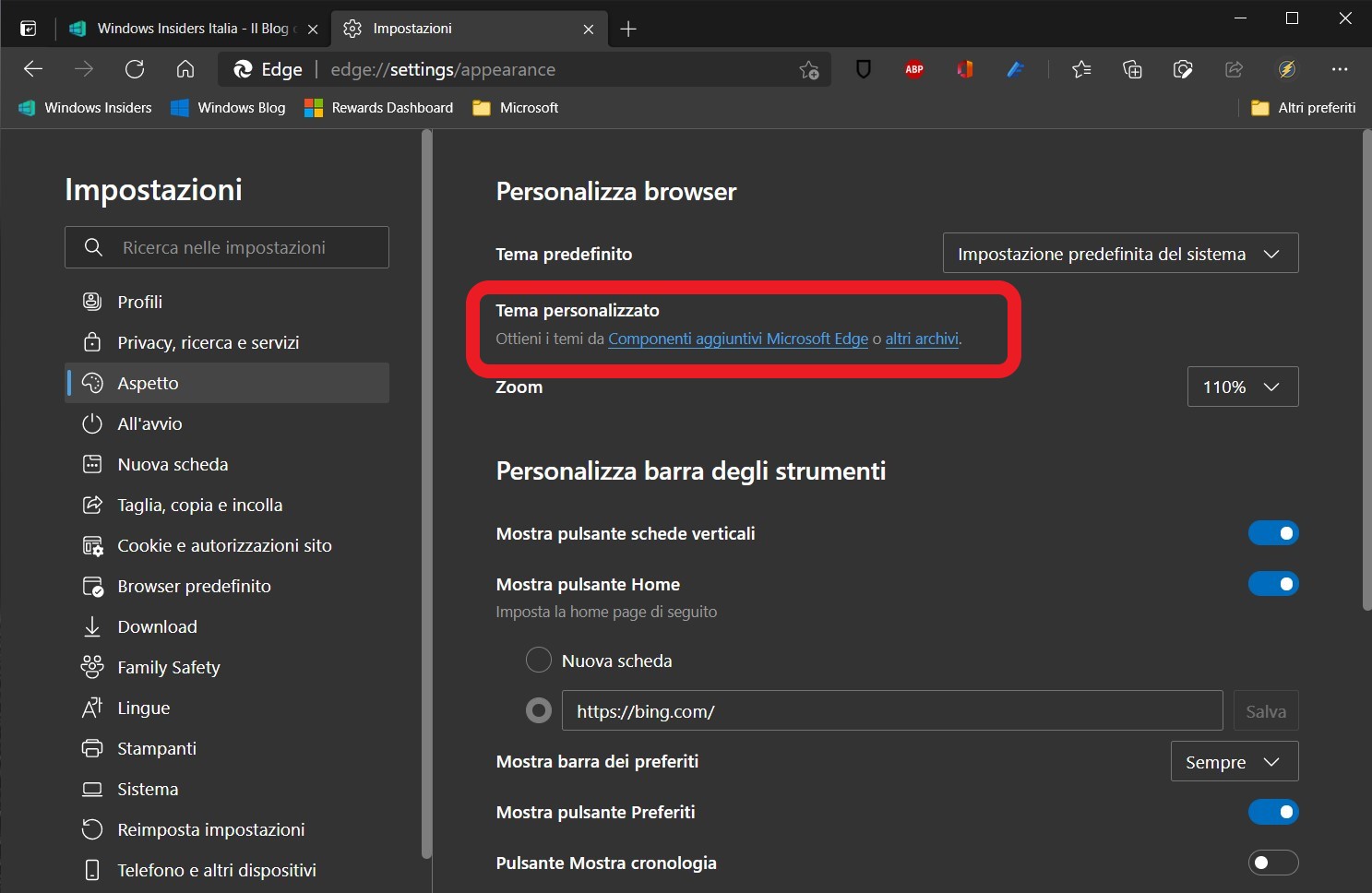The image size is (1372, 893).
Task: Click the Home button icon
Action: pos(185,69)
